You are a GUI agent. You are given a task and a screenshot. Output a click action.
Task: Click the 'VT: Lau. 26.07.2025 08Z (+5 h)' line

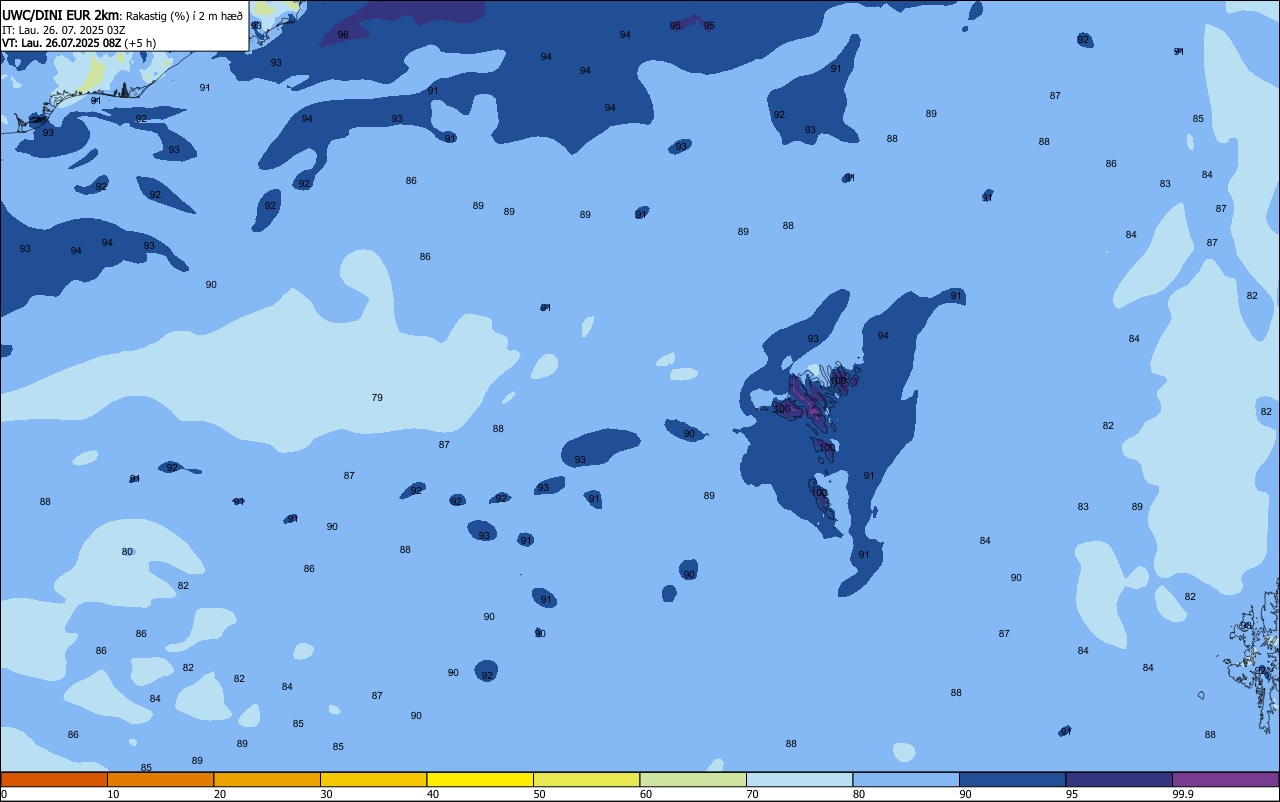(78, 43)
